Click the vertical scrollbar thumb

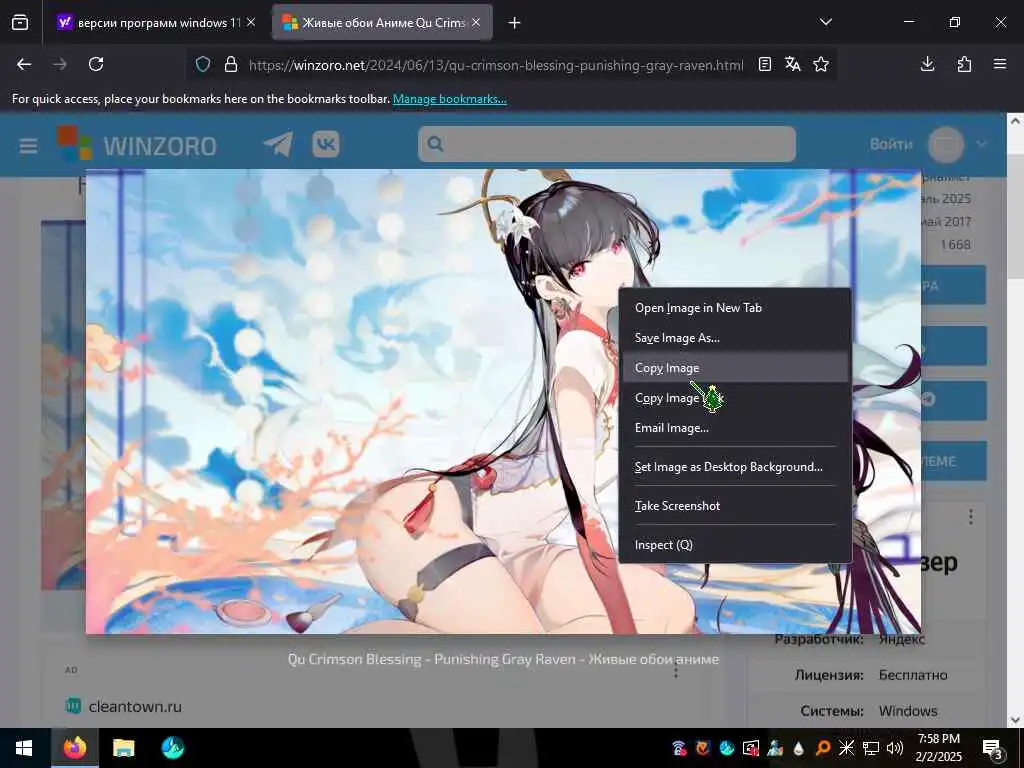pyautogui.click(x=1015, y=216)
